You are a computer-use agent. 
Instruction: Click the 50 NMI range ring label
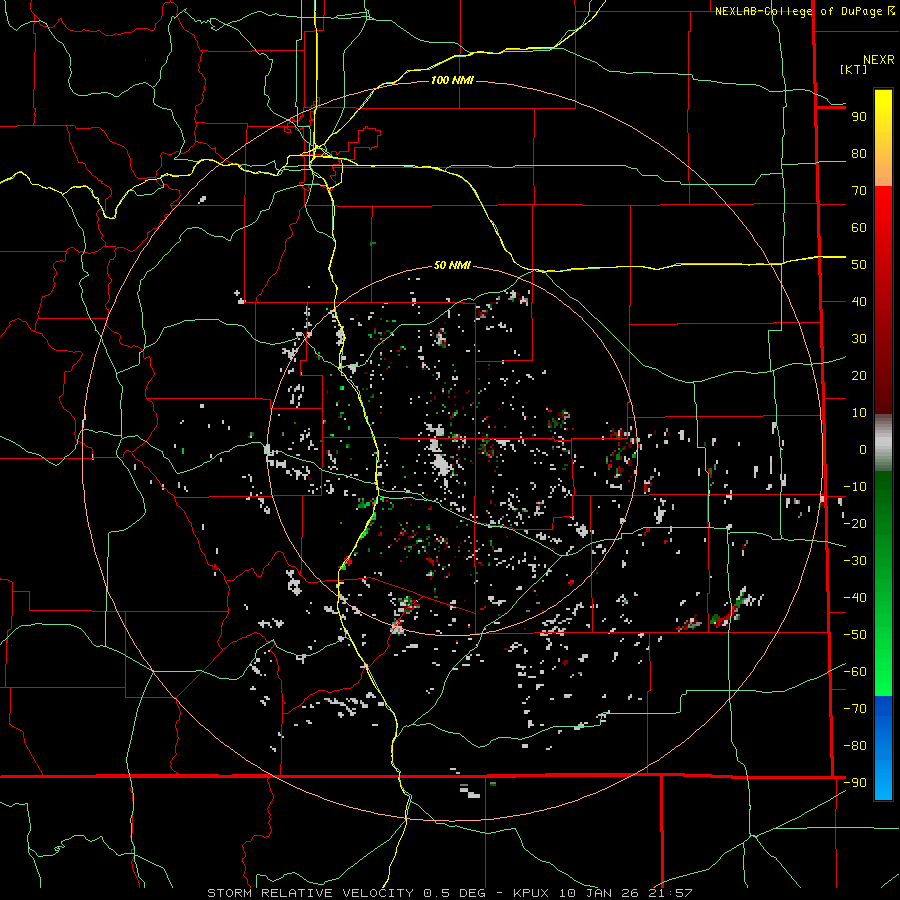tap(452, 265)
